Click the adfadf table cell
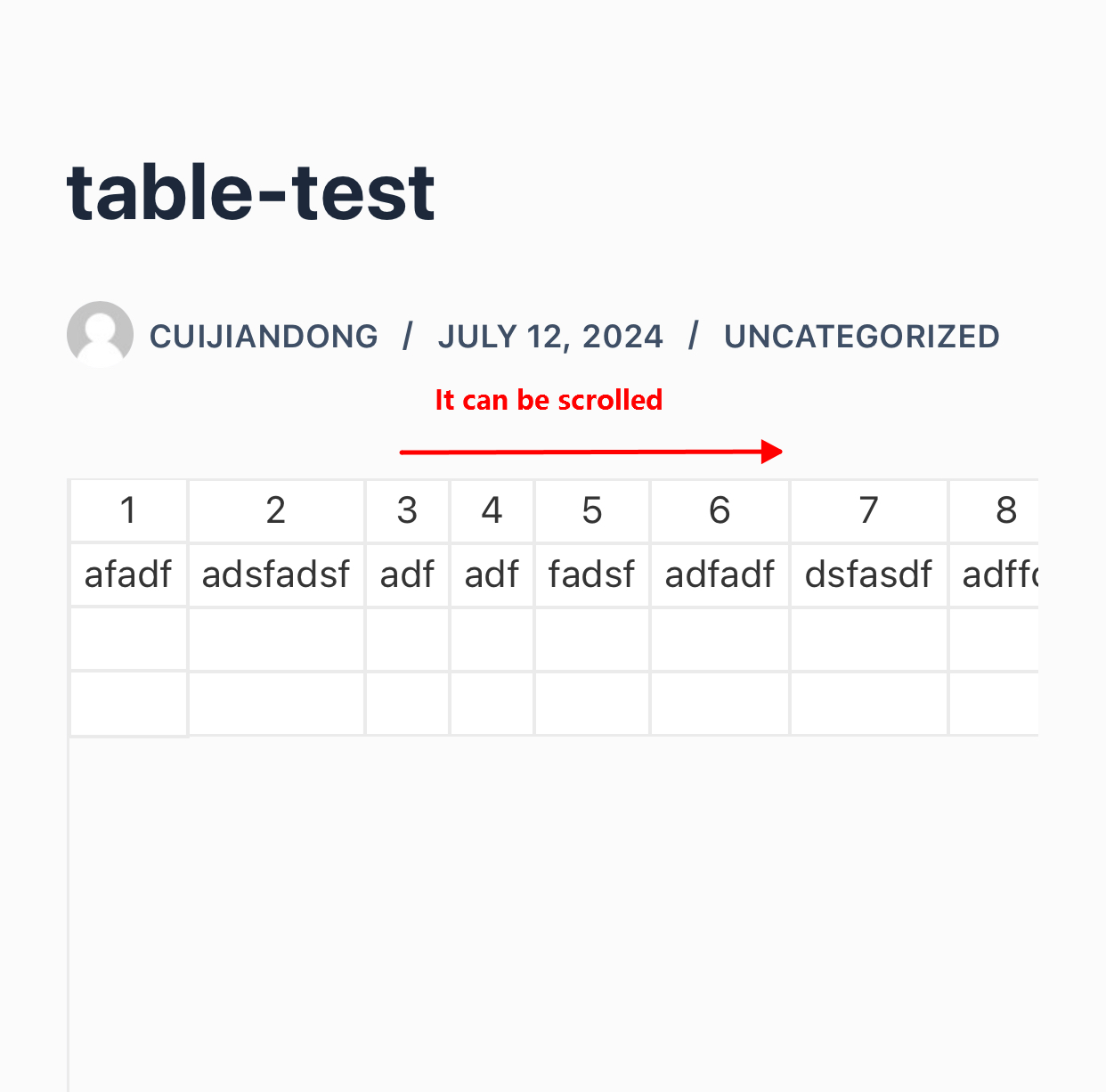Viewport: 1106px width, 1092px height. click(x=720, y=575)
